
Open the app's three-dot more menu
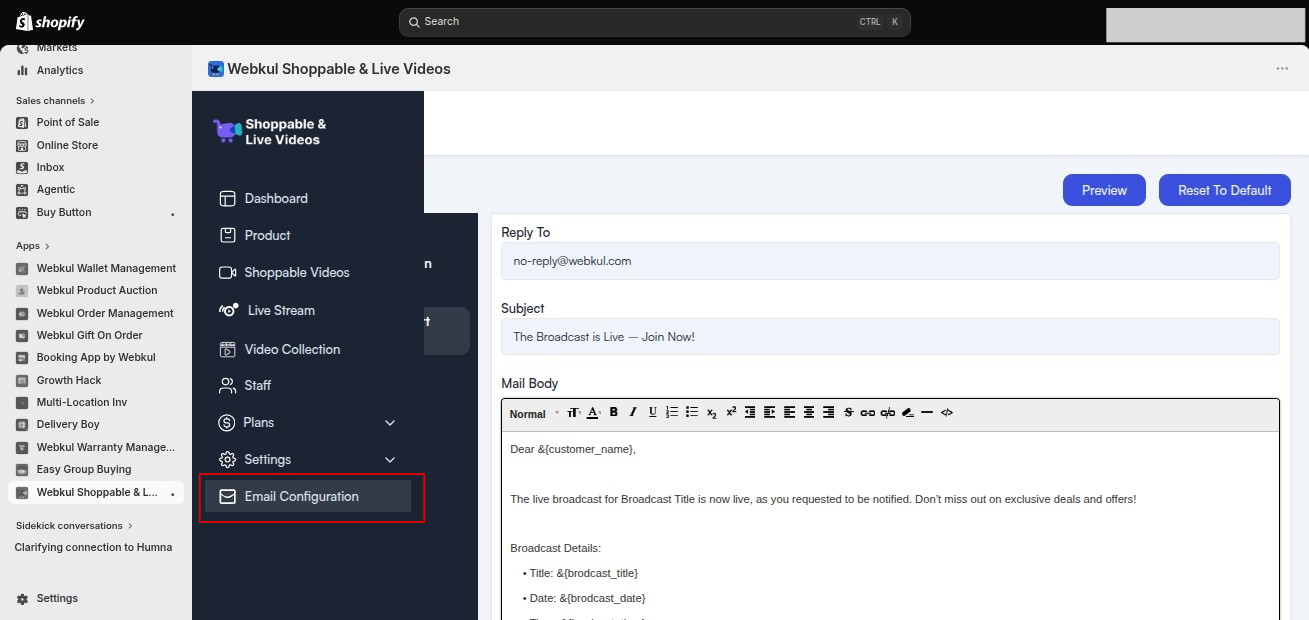[x=1282, y=69]
